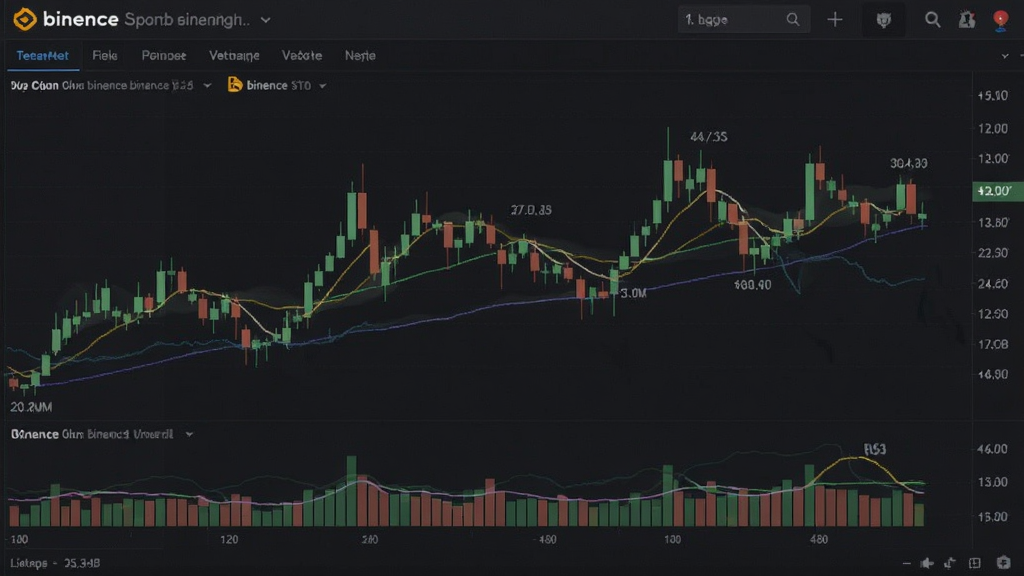Image resolution: width=1024 pixels, height=576 pixels.
Task: Open the notifications bell icon
Action: [967, 20]
